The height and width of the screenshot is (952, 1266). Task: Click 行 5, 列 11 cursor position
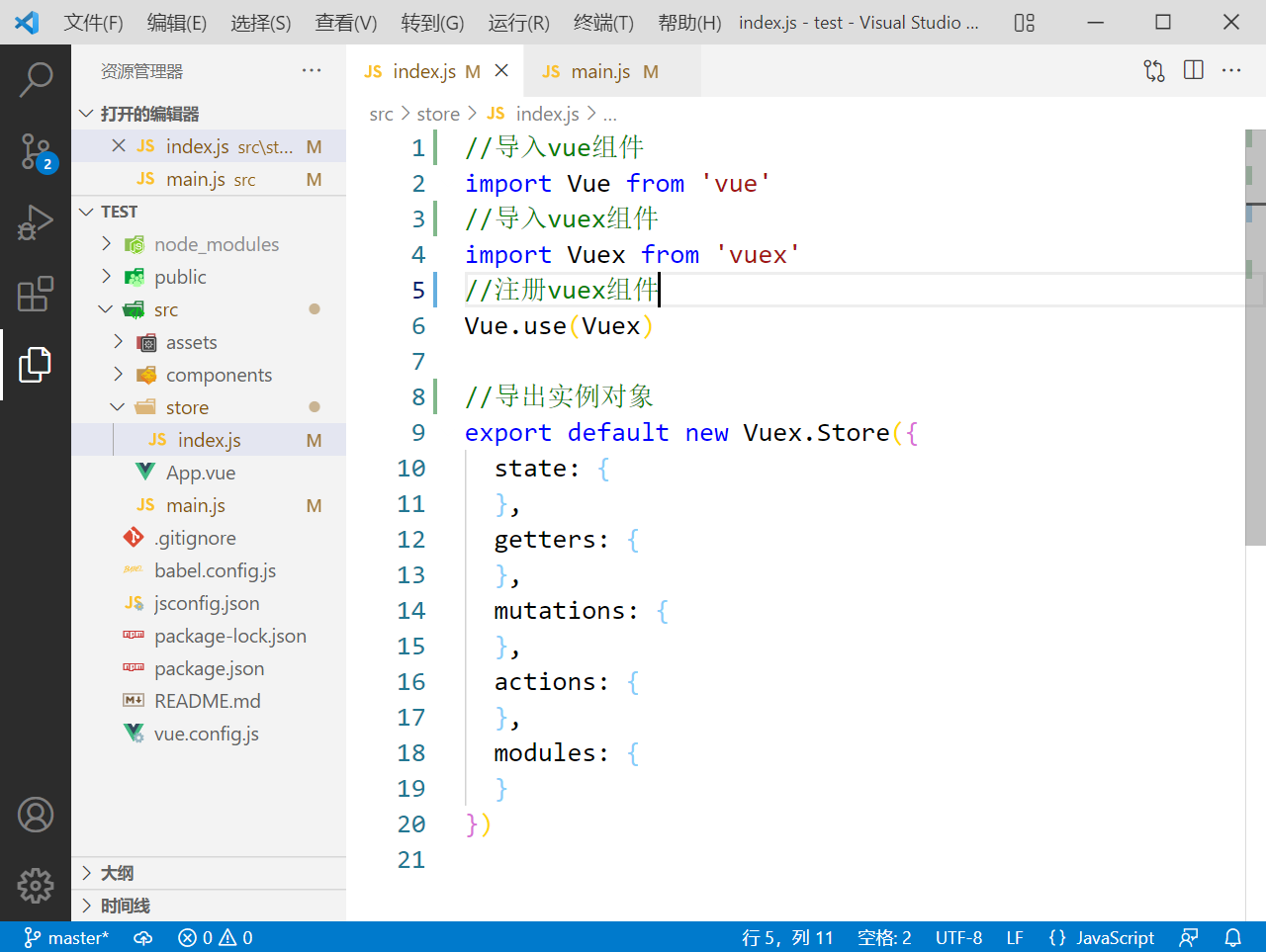(x=787, y=938)
